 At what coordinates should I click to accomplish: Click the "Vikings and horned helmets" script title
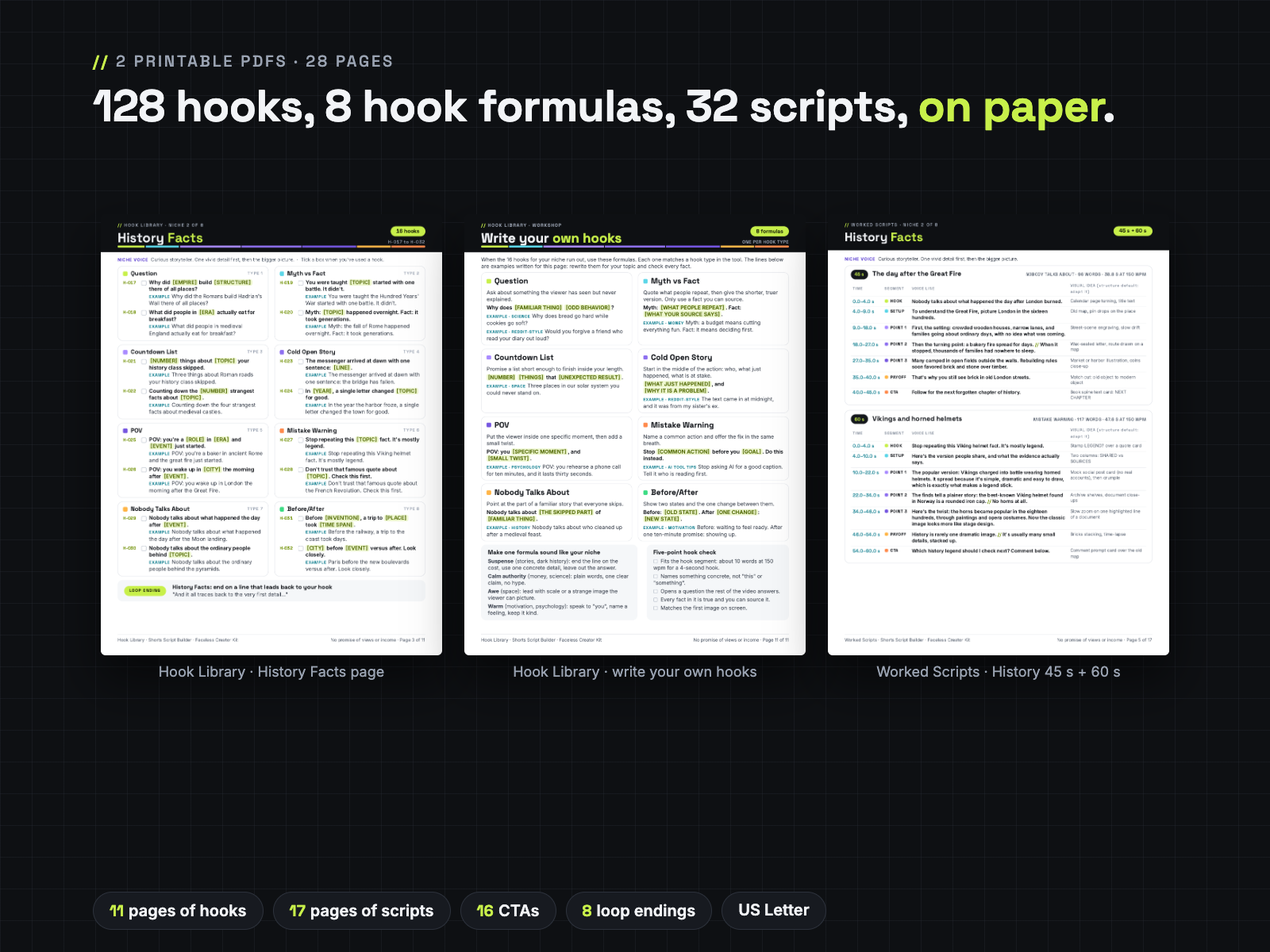(917, 419)
